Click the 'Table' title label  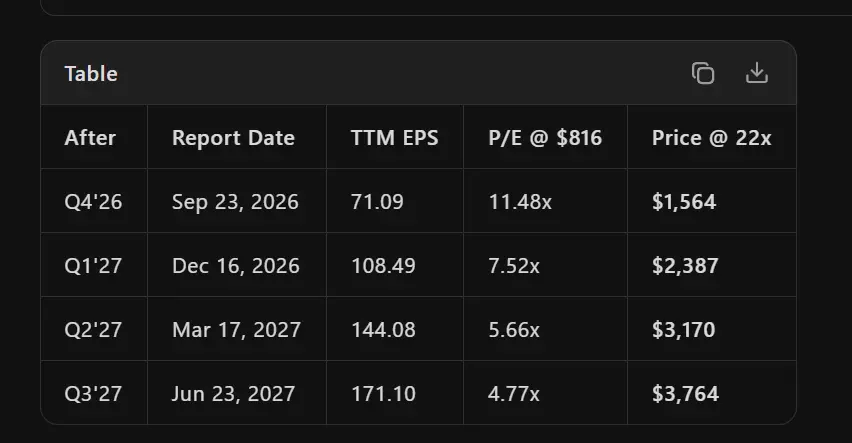[x=91, y=73]
